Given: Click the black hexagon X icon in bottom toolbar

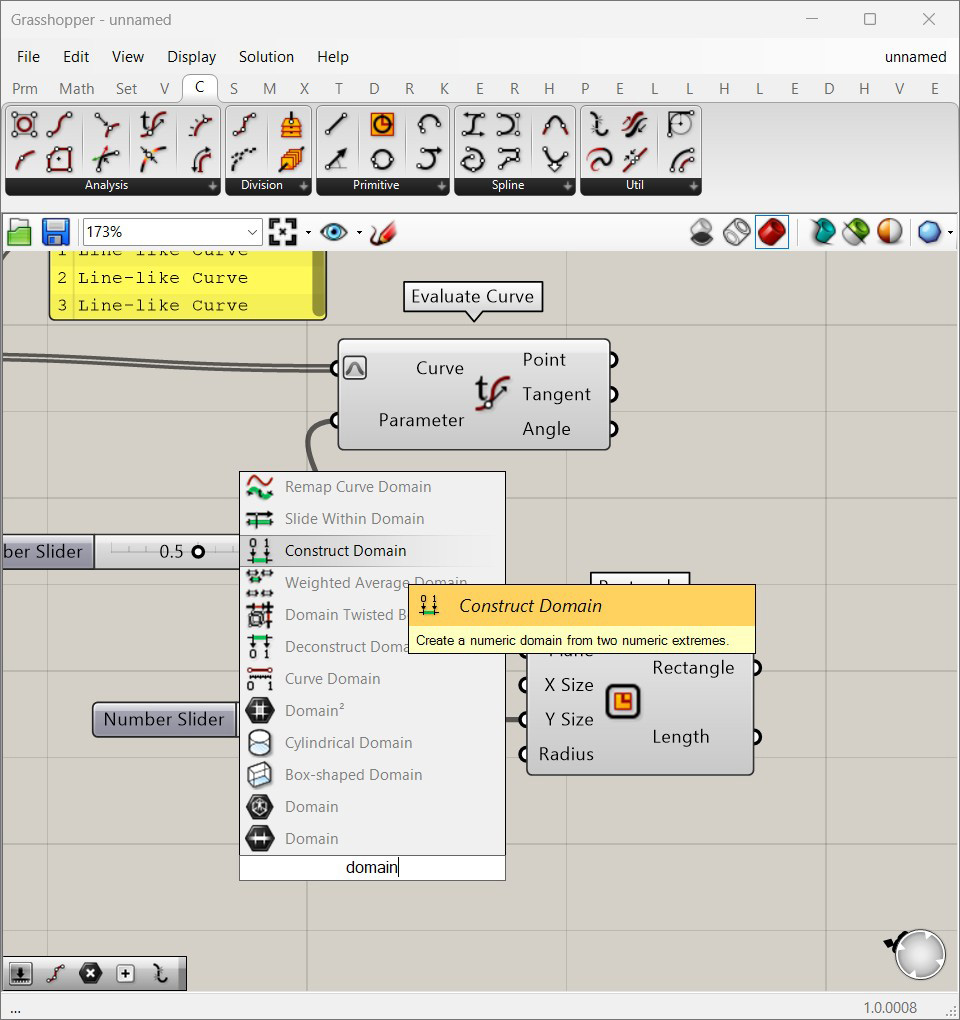Looking at the screenshot, I should [x=90, y=974].
